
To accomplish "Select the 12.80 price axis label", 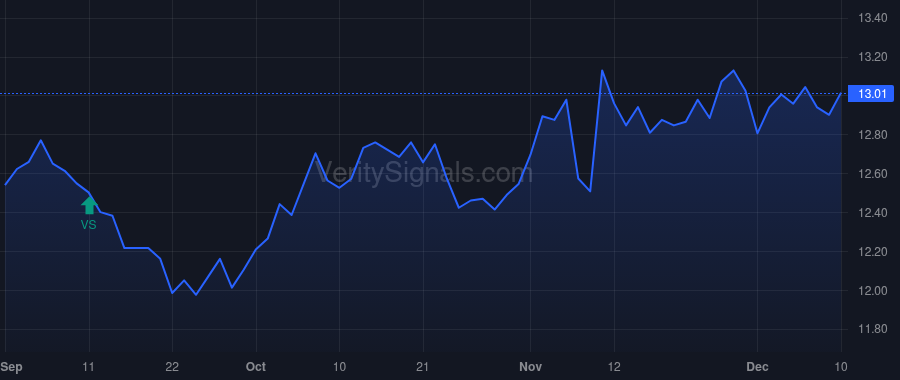I will (872, 135).
